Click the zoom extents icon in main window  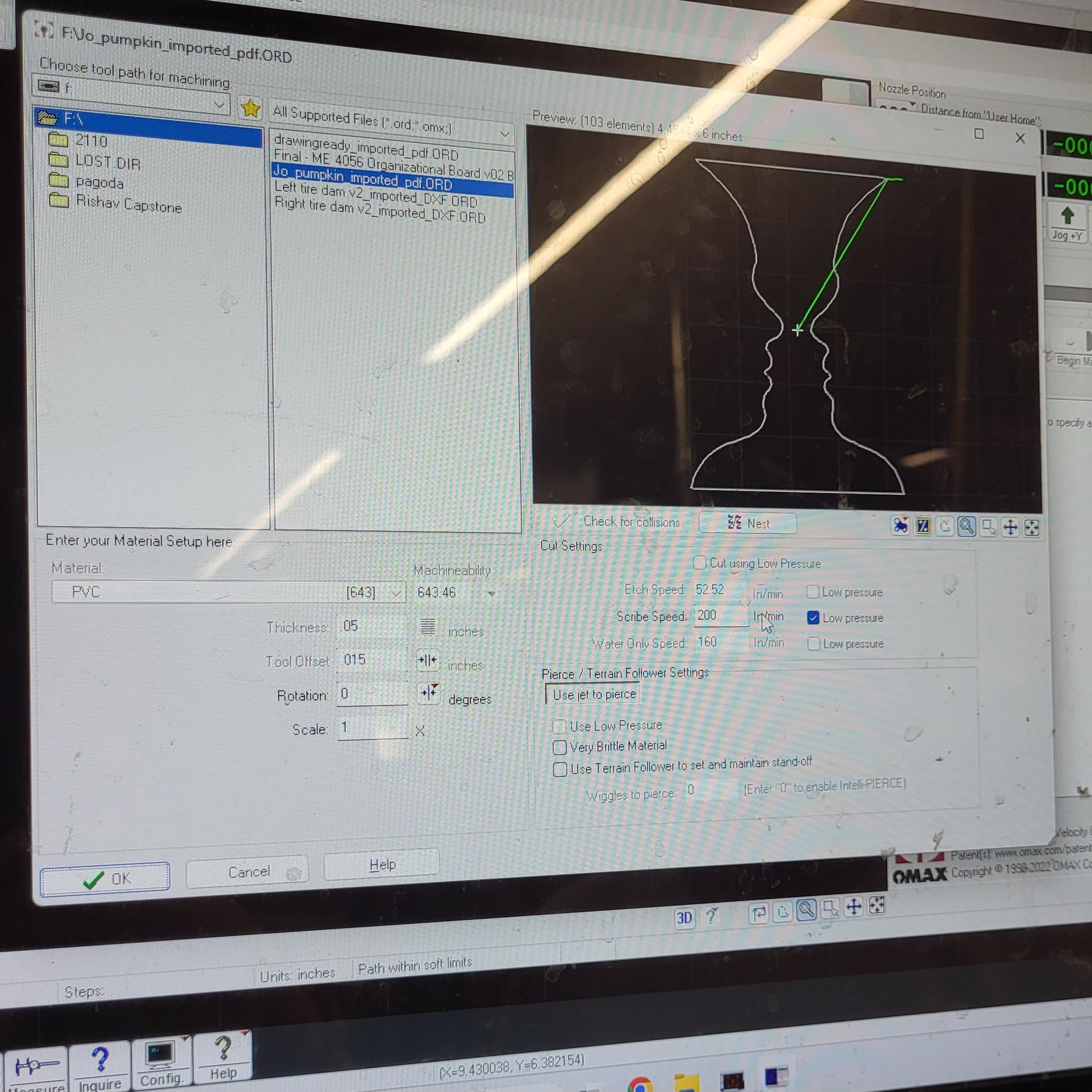tap(877, 905)
